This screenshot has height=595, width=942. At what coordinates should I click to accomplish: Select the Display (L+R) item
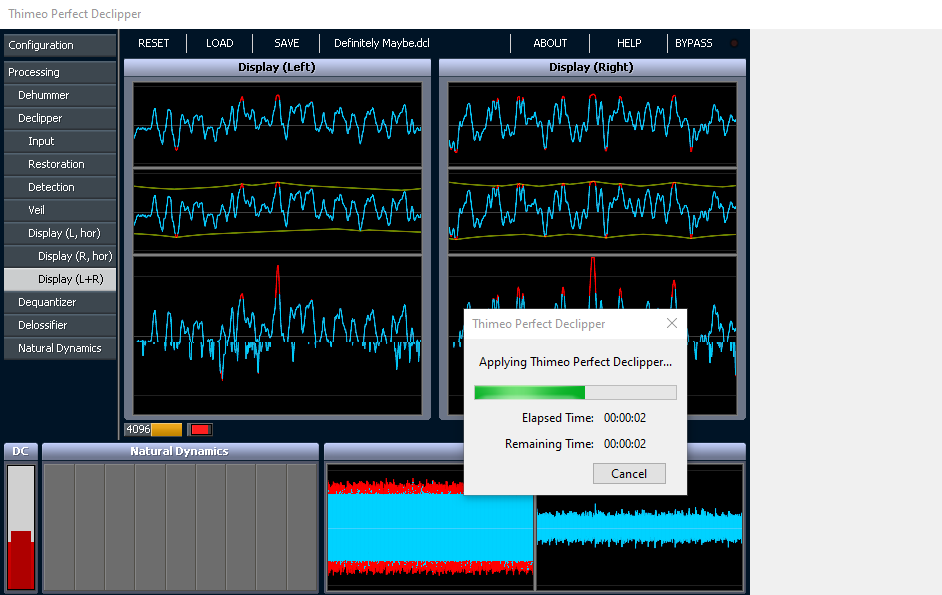[x=60, y=279]
